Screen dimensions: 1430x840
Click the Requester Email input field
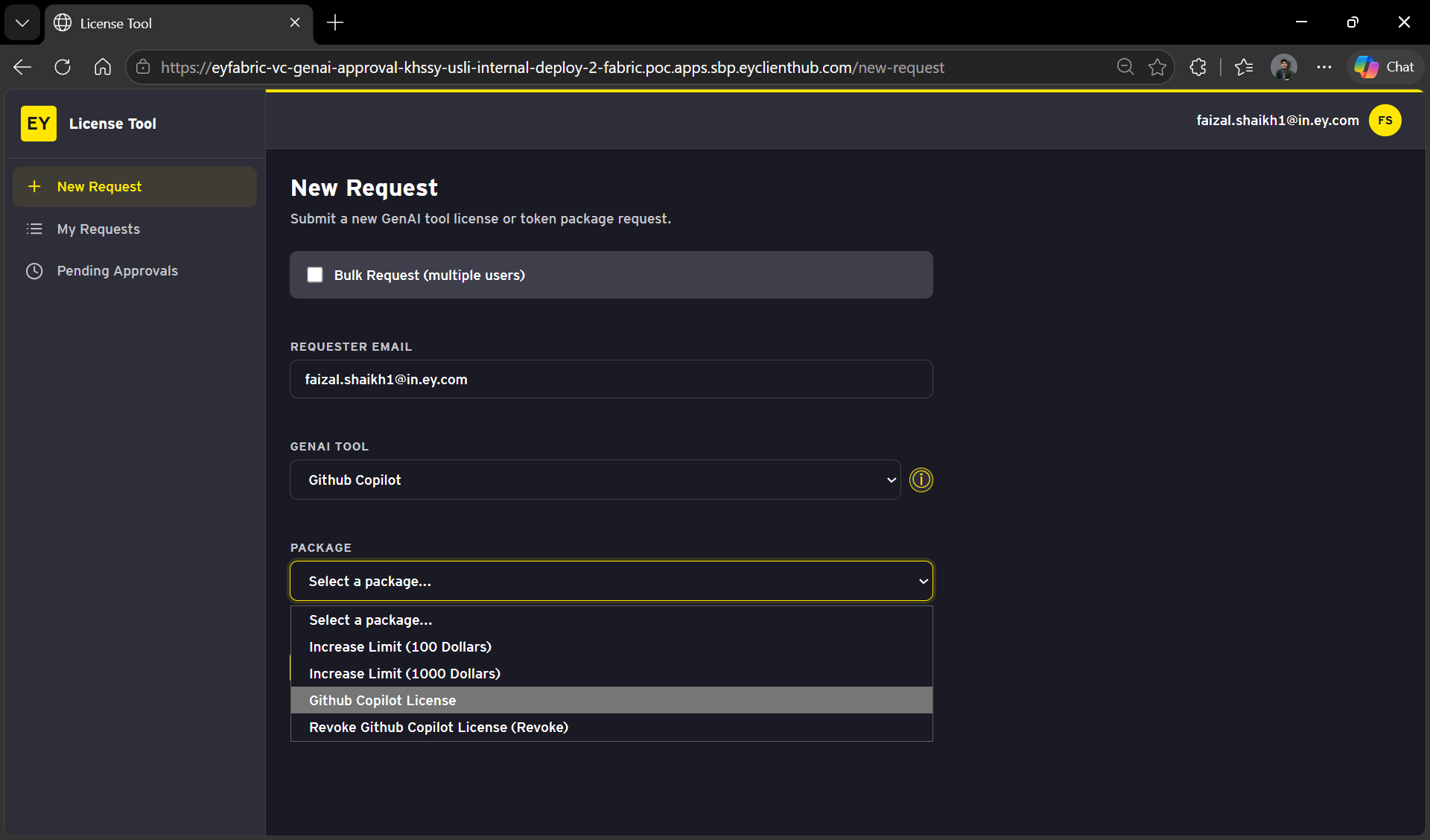coord(611,379)
